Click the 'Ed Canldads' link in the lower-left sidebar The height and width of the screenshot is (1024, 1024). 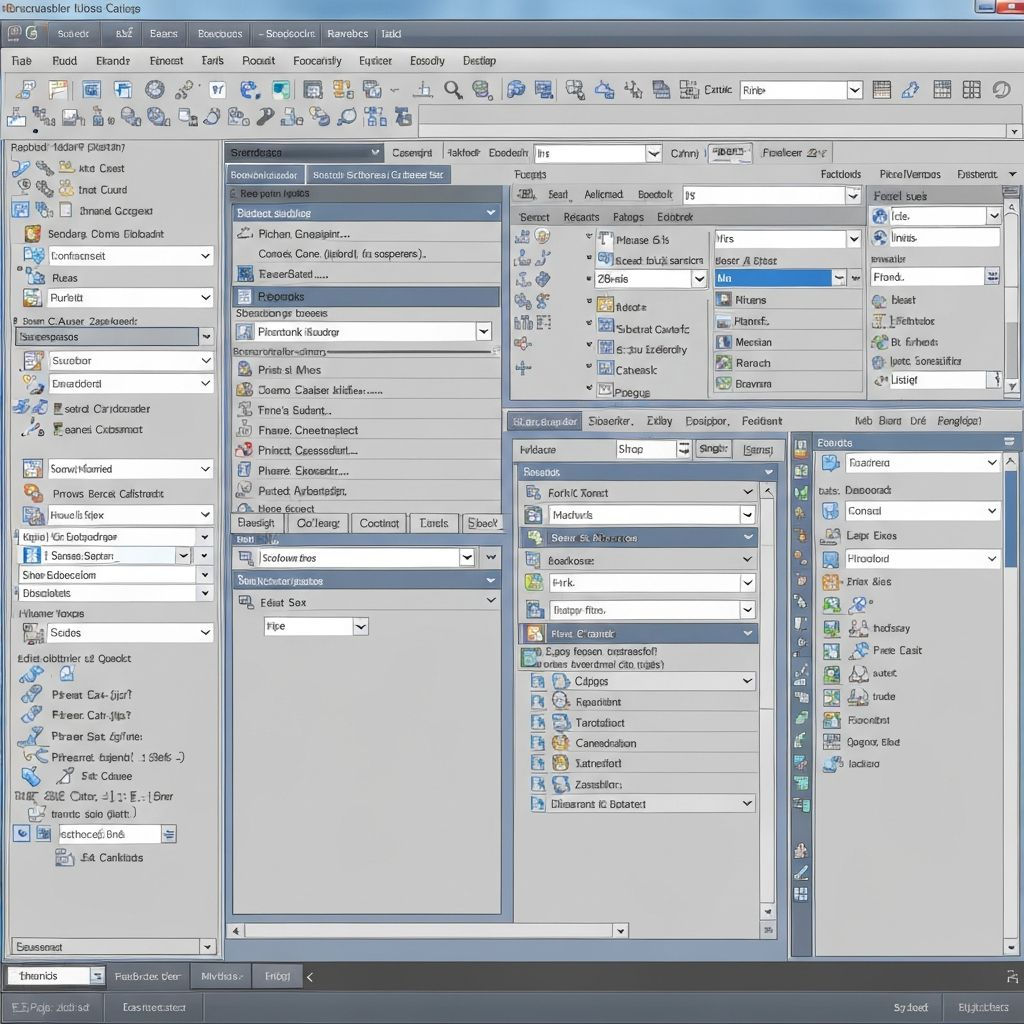tap(112, 857)
